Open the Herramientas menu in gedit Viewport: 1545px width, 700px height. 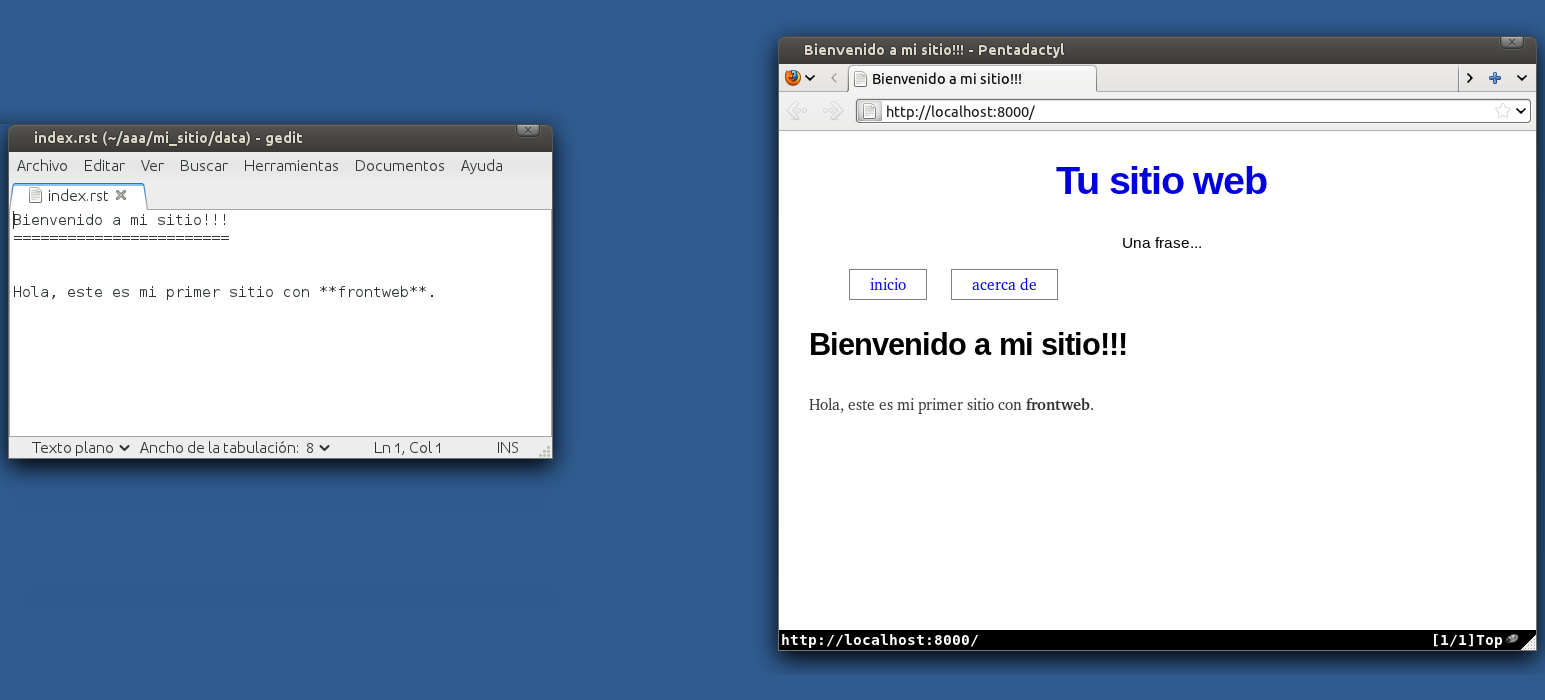[x=291, y=166]
